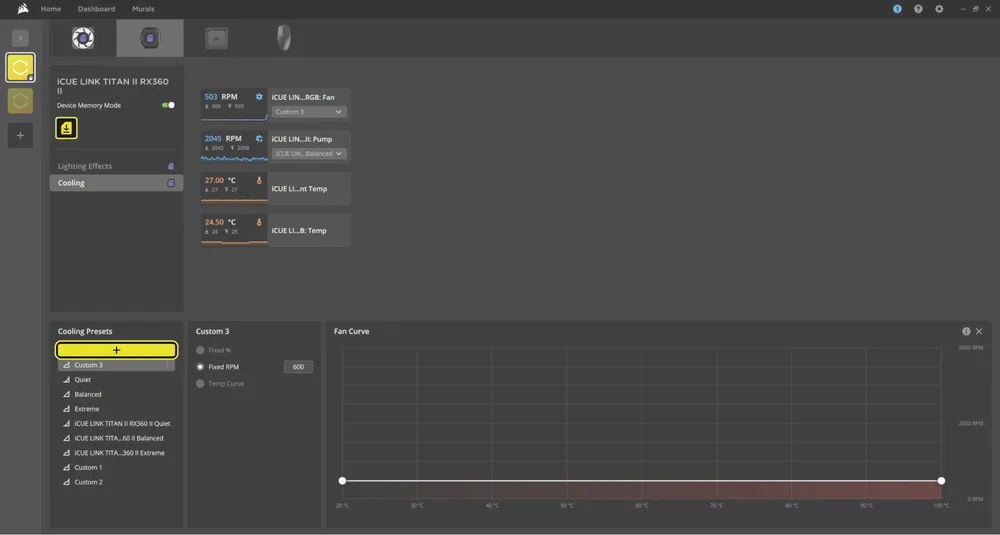1000x535 pixels.
Task: Add a new profile with the sidebar plus
Action: 20,135
